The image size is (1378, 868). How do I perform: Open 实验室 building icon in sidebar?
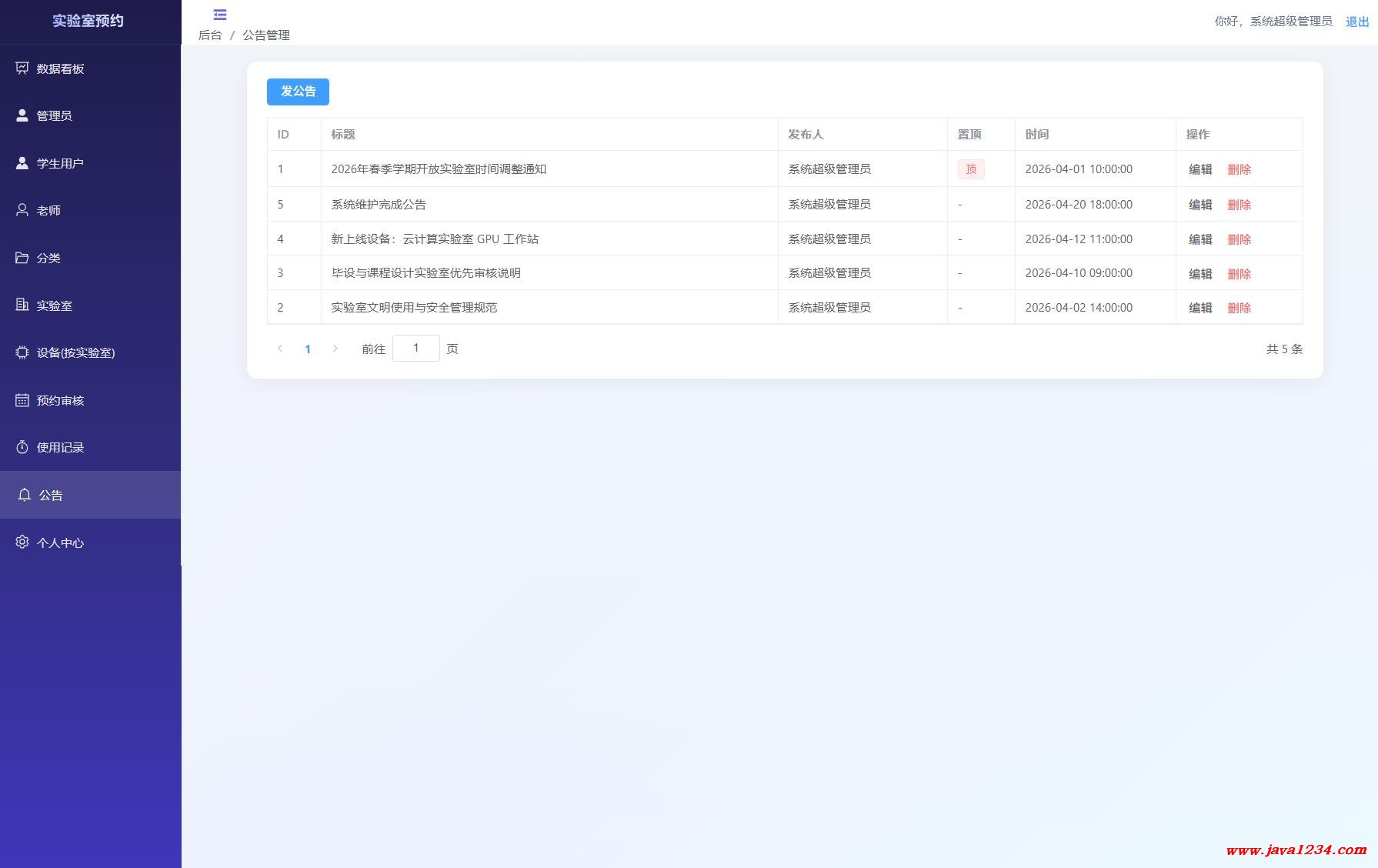[x=22, y=305]
